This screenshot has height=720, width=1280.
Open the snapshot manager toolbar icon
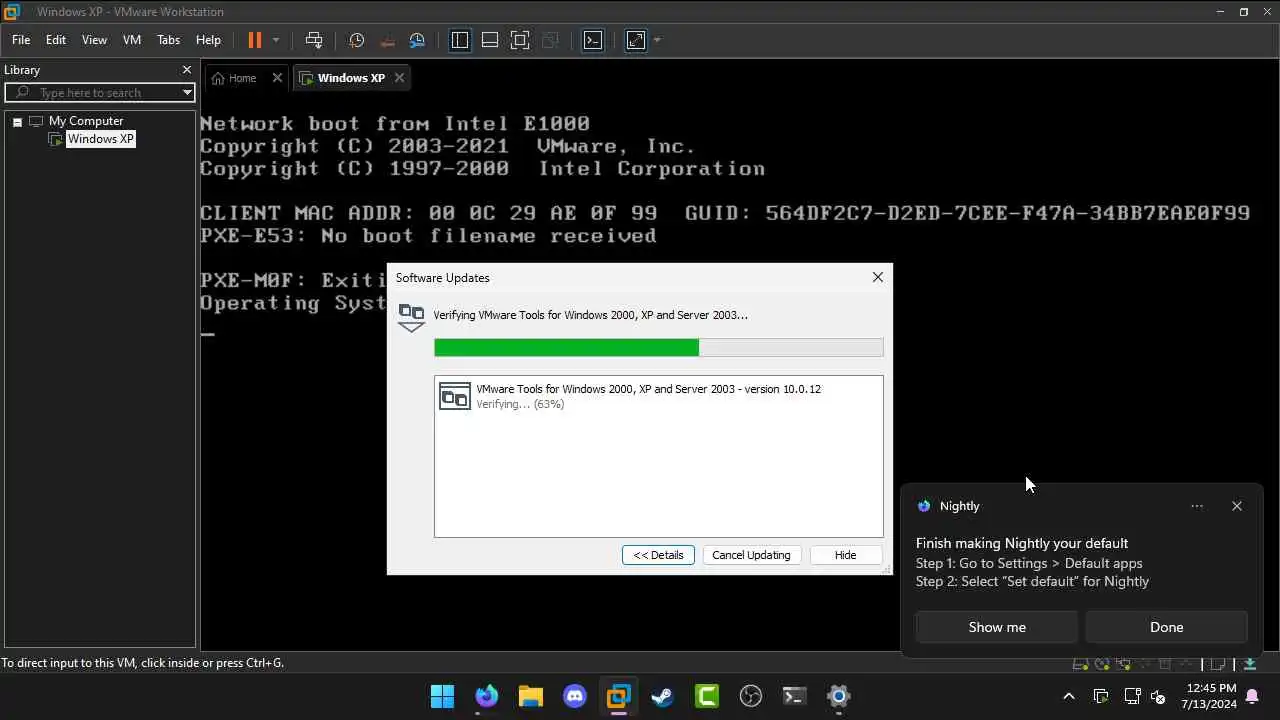pos(418,40)
